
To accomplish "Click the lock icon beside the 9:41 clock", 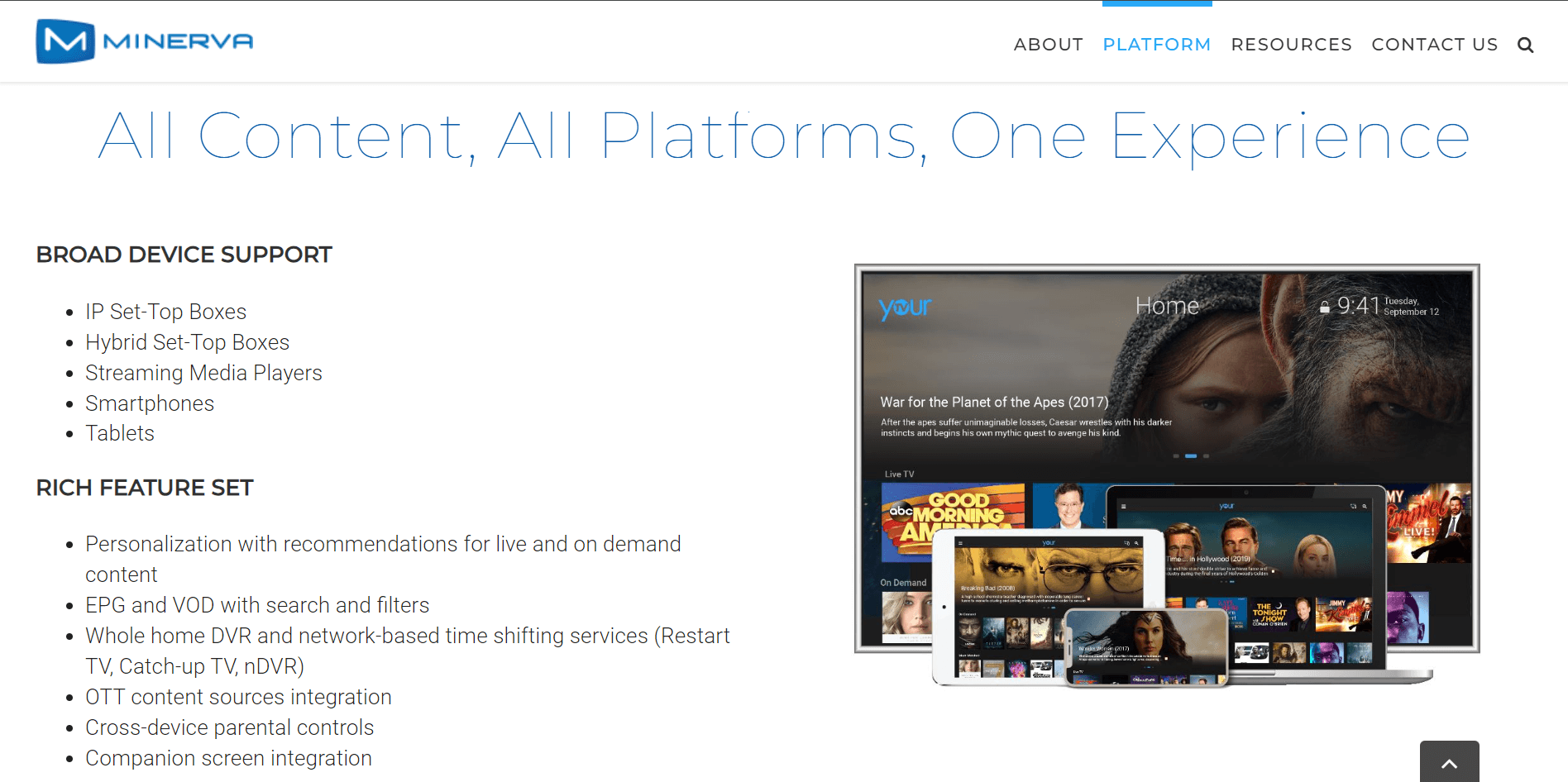I will (x=1324, y=308).
